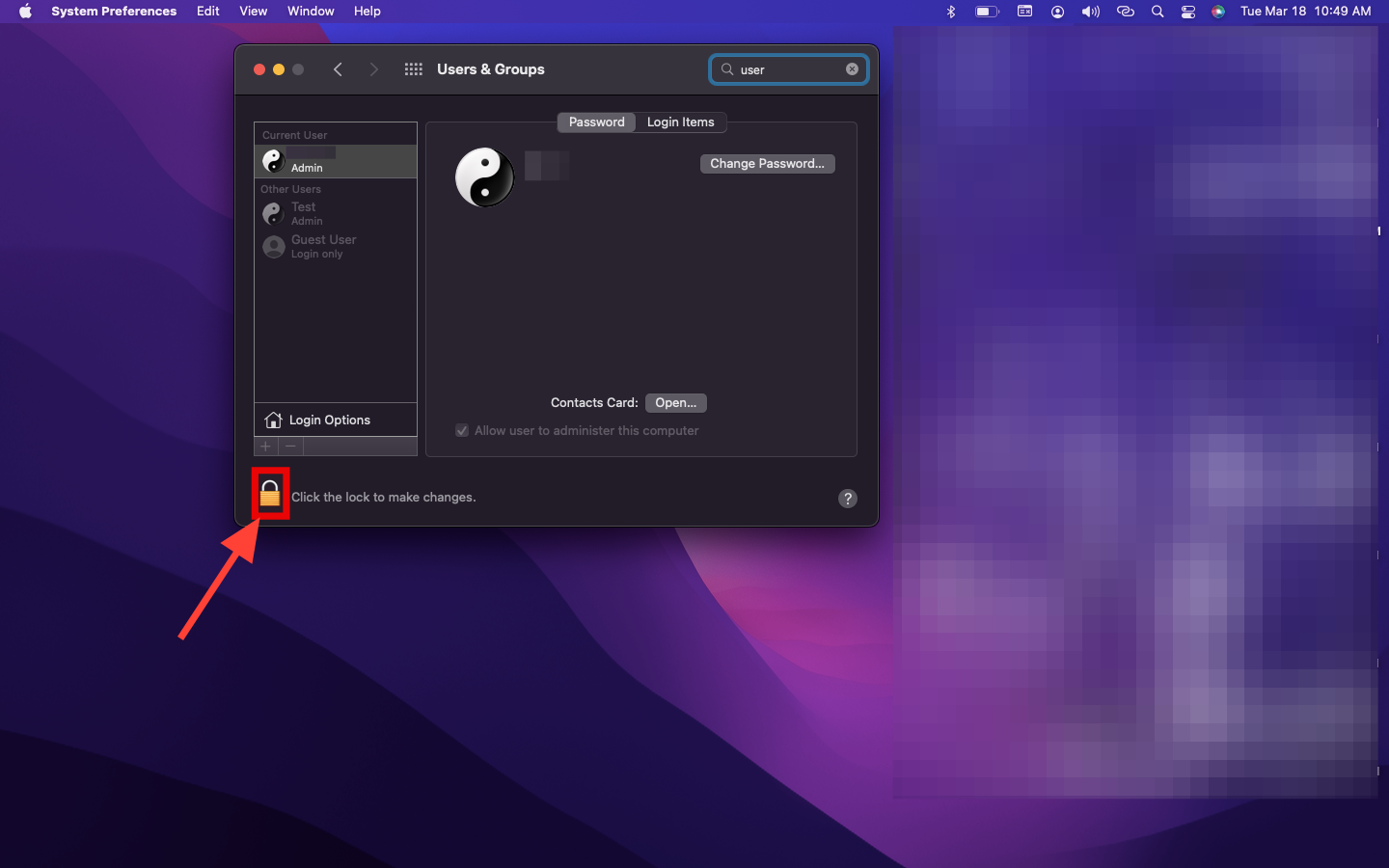
Task: Open the Window menu
Action: tap(311, 12)
